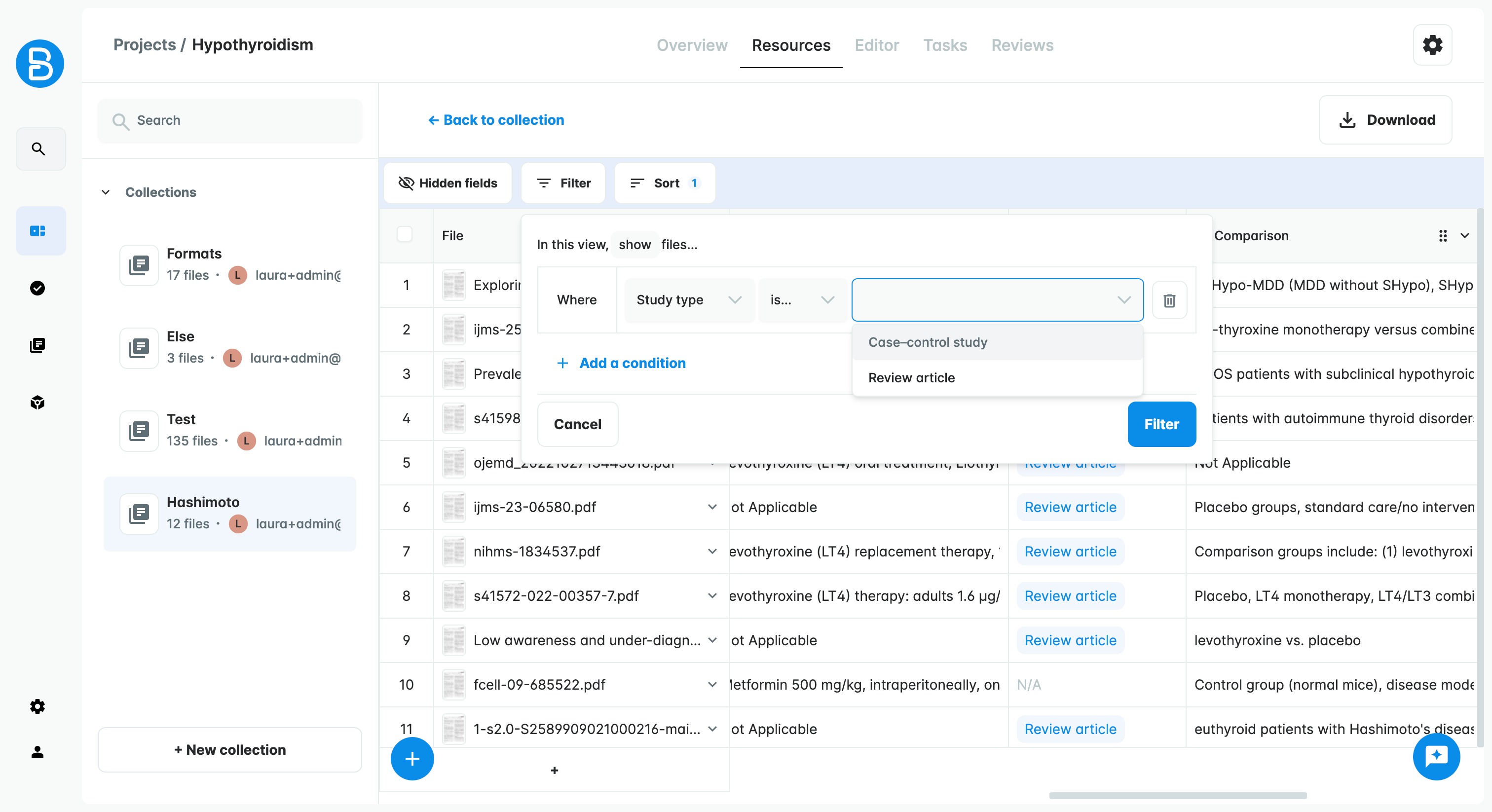Open the sidebar cube icon
Viewport: 1492px width, 812px height.
pyautogui.click(x=37, y=402)
